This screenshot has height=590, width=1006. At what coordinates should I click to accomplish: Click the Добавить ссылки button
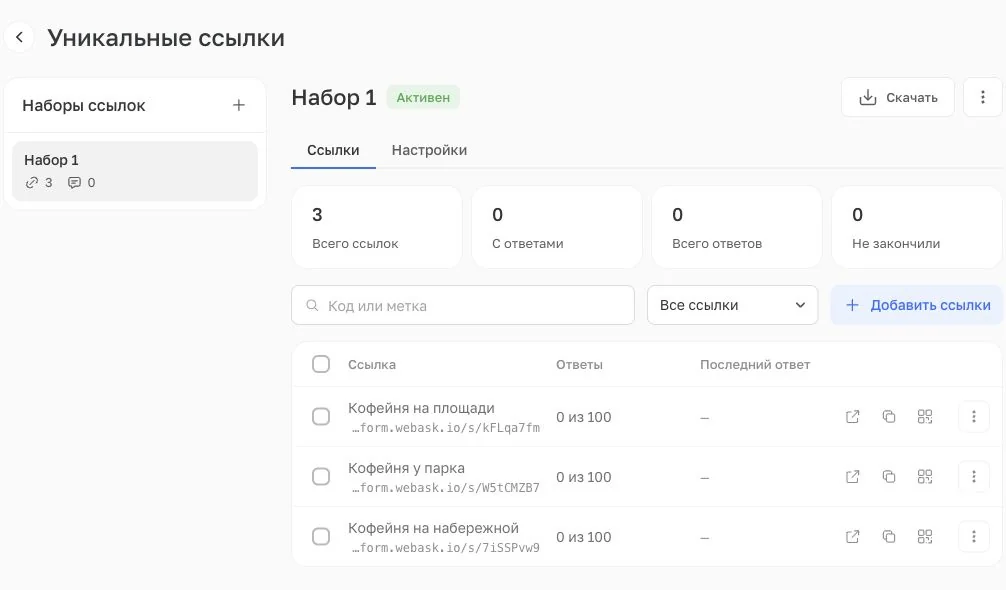pyautogui.click(x=917, y=305)
